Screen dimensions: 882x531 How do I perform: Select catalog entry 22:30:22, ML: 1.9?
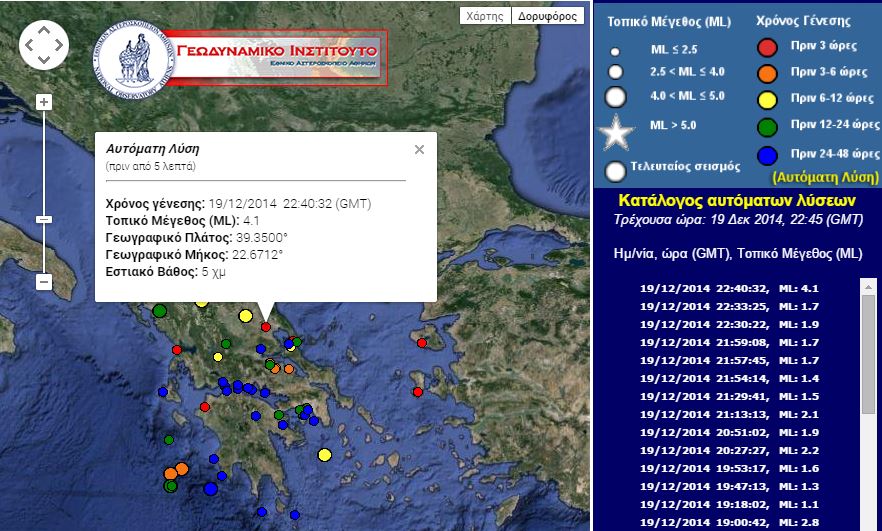coord(729,325)
